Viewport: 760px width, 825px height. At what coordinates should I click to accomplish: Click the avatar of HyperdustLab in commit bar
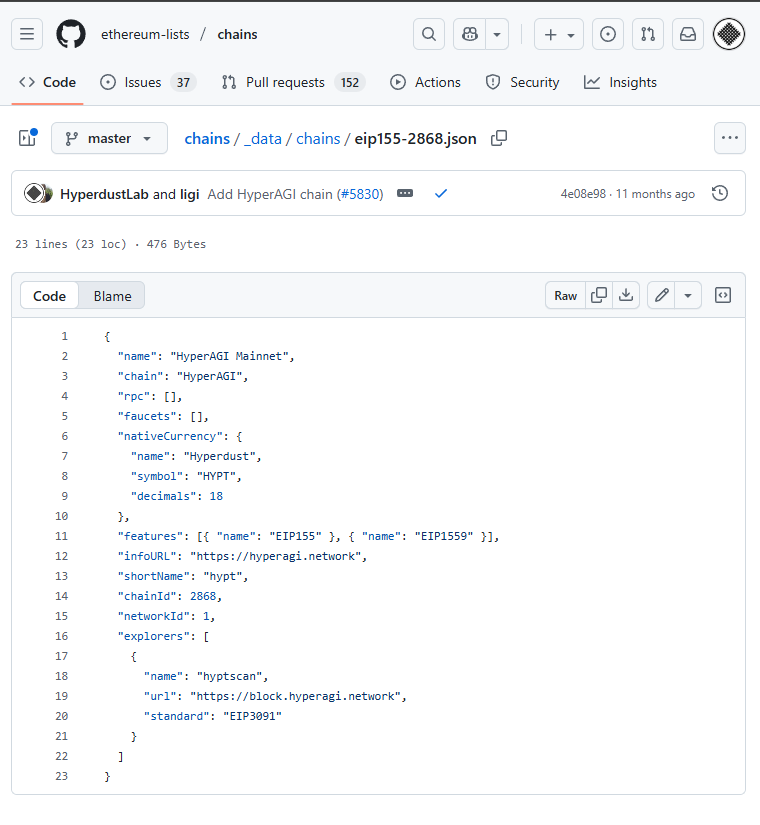(x=34, y=193)
